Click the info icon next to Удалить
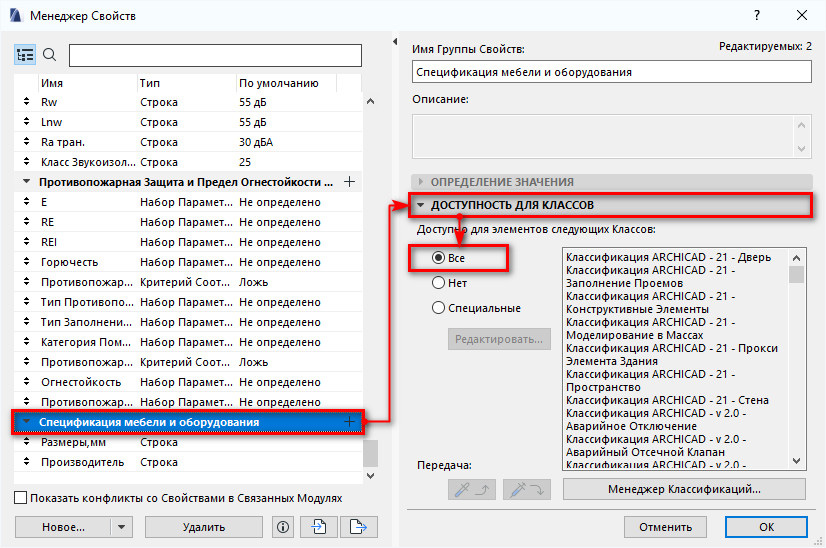Screen dimensions: 826x548 pyautogui.click(x=283, y=527)
